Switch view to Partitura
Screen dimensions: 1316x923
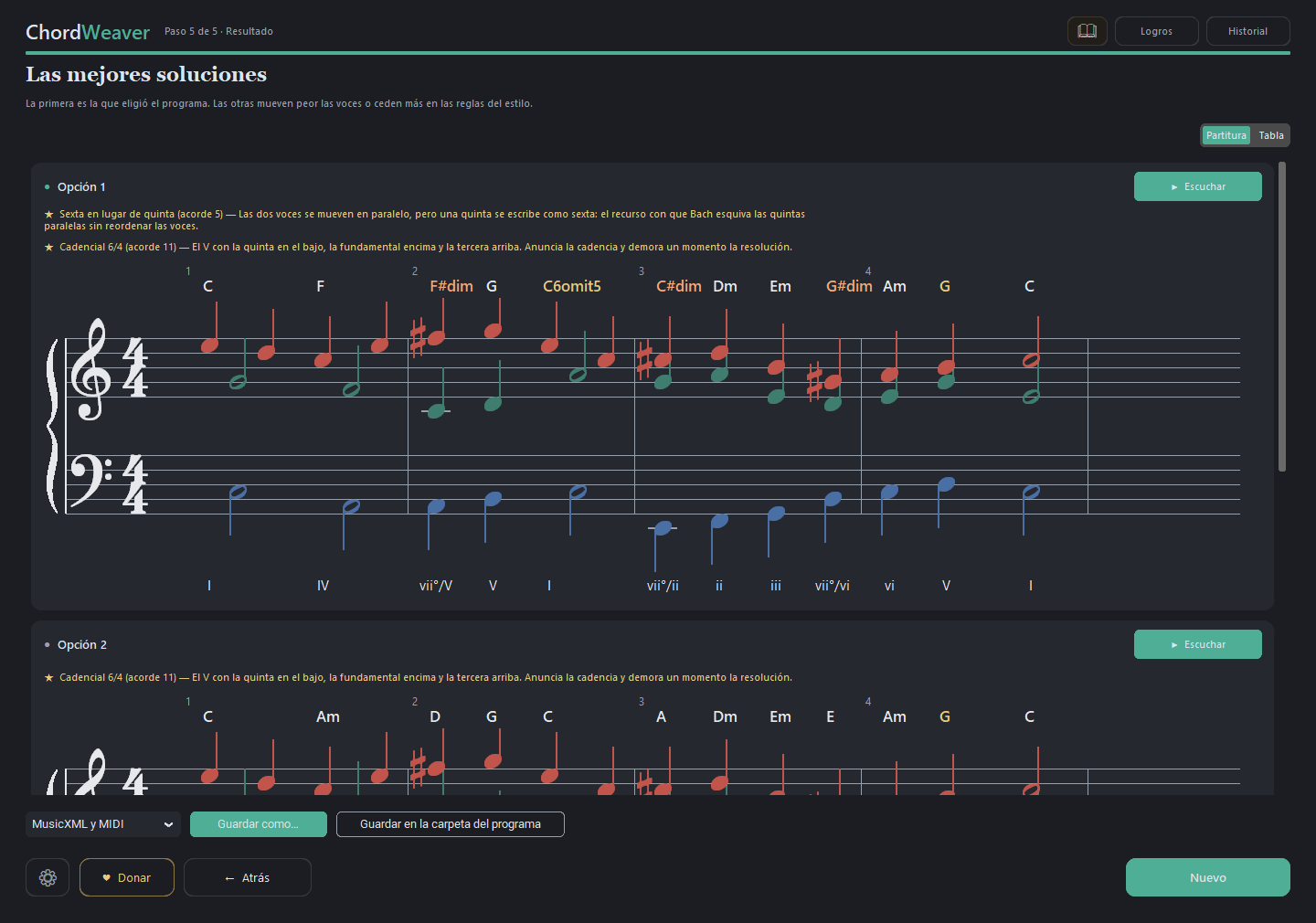pyautogui.click(x=1226, y=135)
